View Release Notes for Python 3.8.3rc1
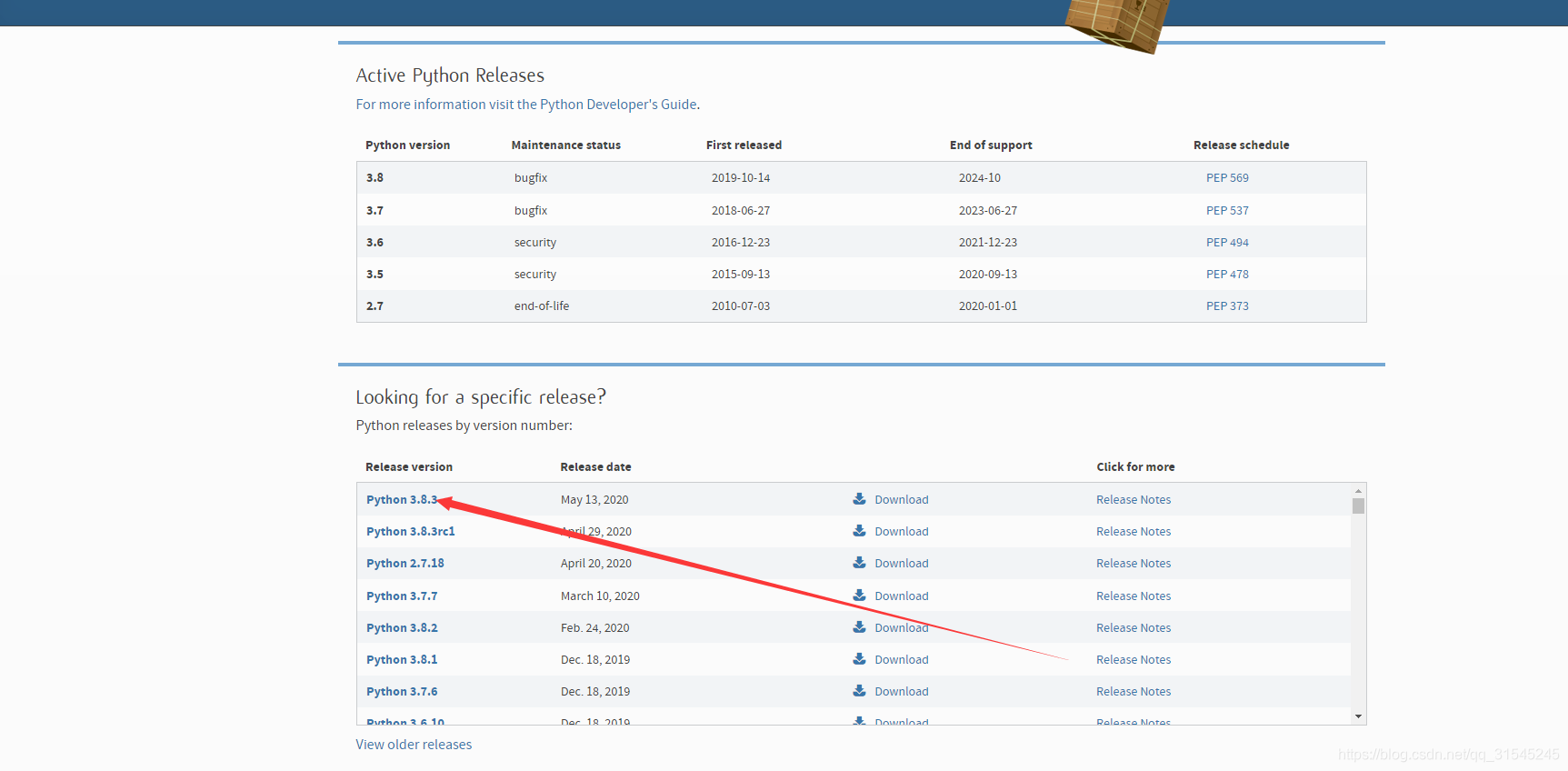 [1134, 532]
